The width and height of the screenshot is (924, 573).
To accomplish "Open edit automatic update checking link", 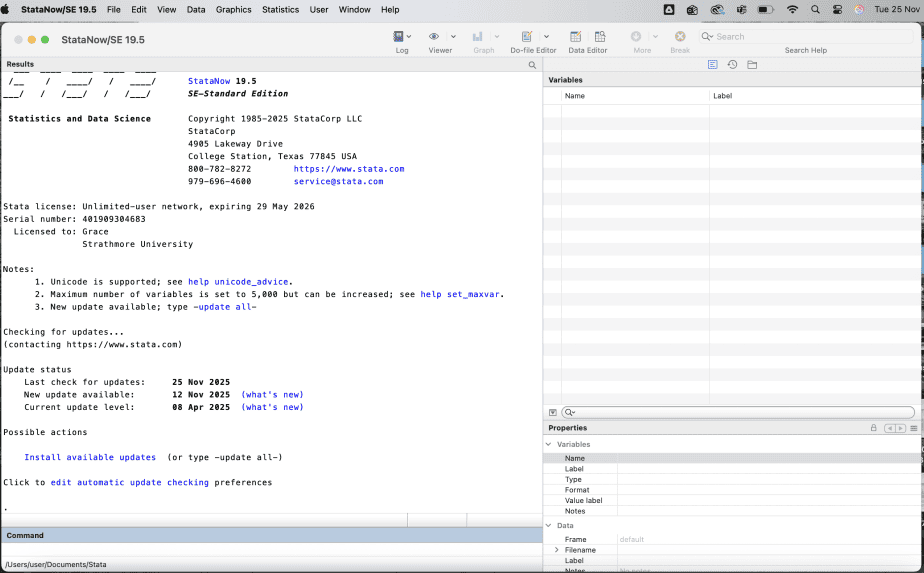I will click(x=130, y=482).
